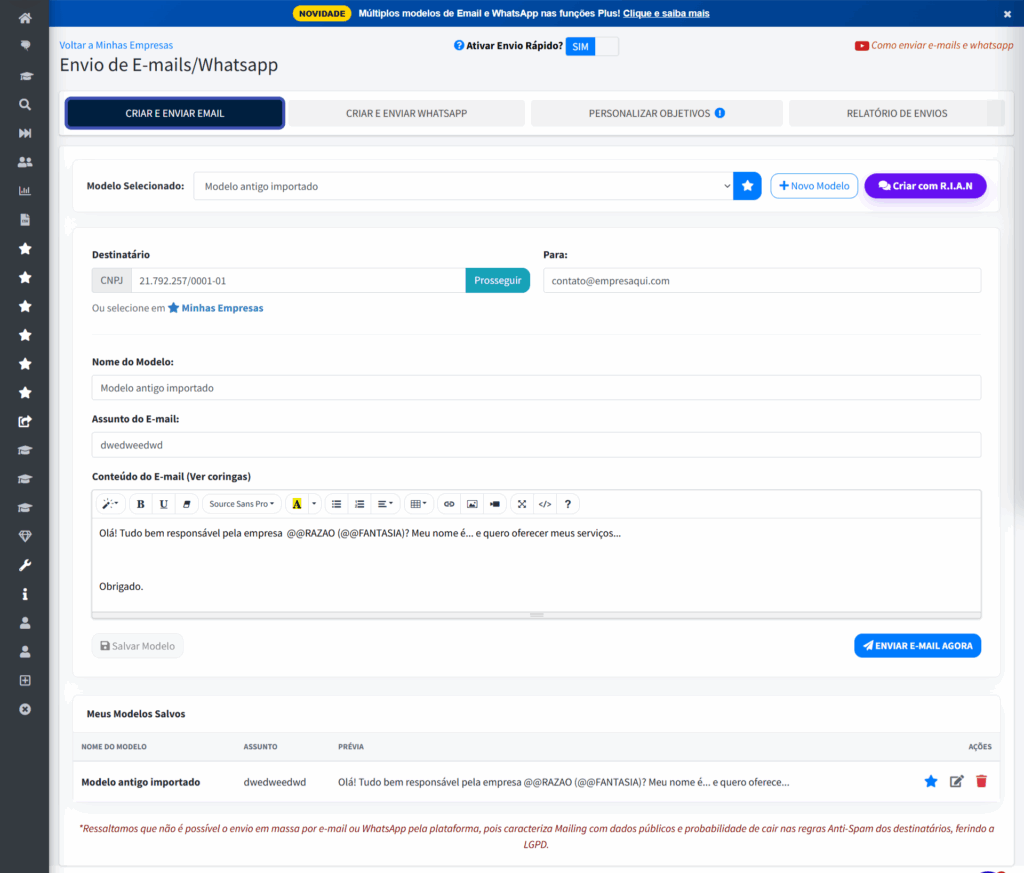Go to the home icon in sidebar
1024x873 pixels.
pyautogui.click(x=25, y=18)
